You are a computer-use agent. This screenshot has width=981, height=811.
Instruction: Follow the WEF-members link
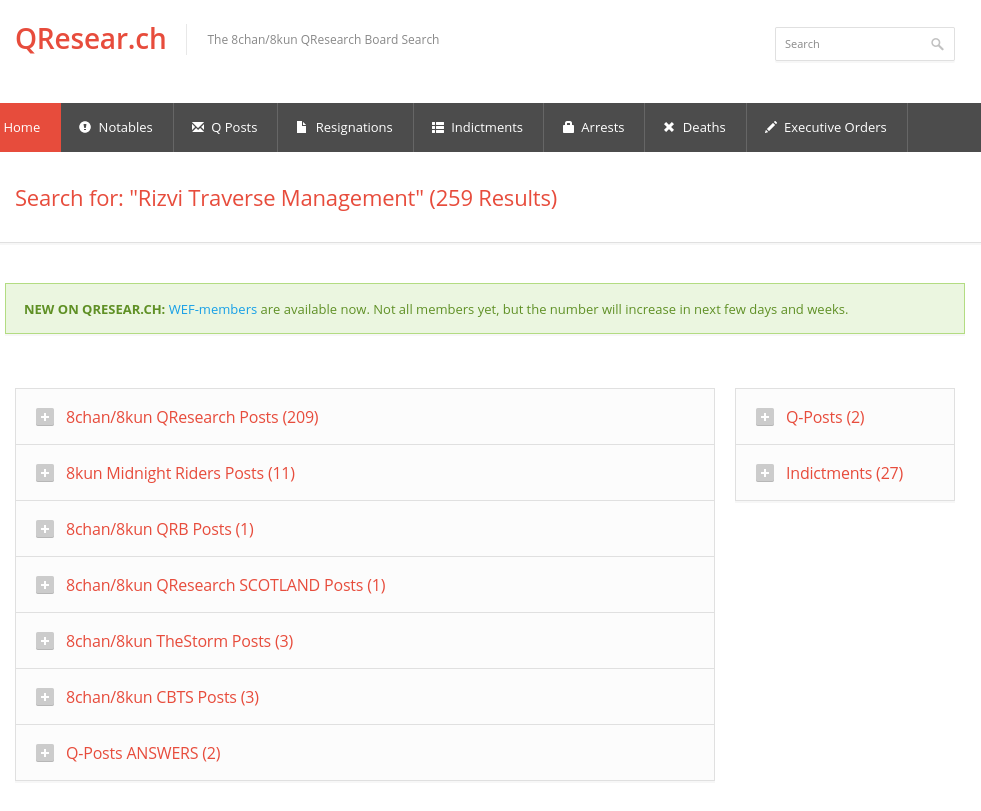pos(213,309)
